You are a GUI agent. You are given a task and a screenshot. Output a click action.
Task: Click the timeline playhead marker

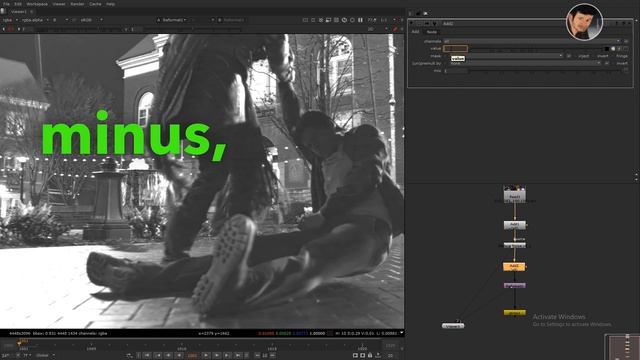[x=19, y=343]
